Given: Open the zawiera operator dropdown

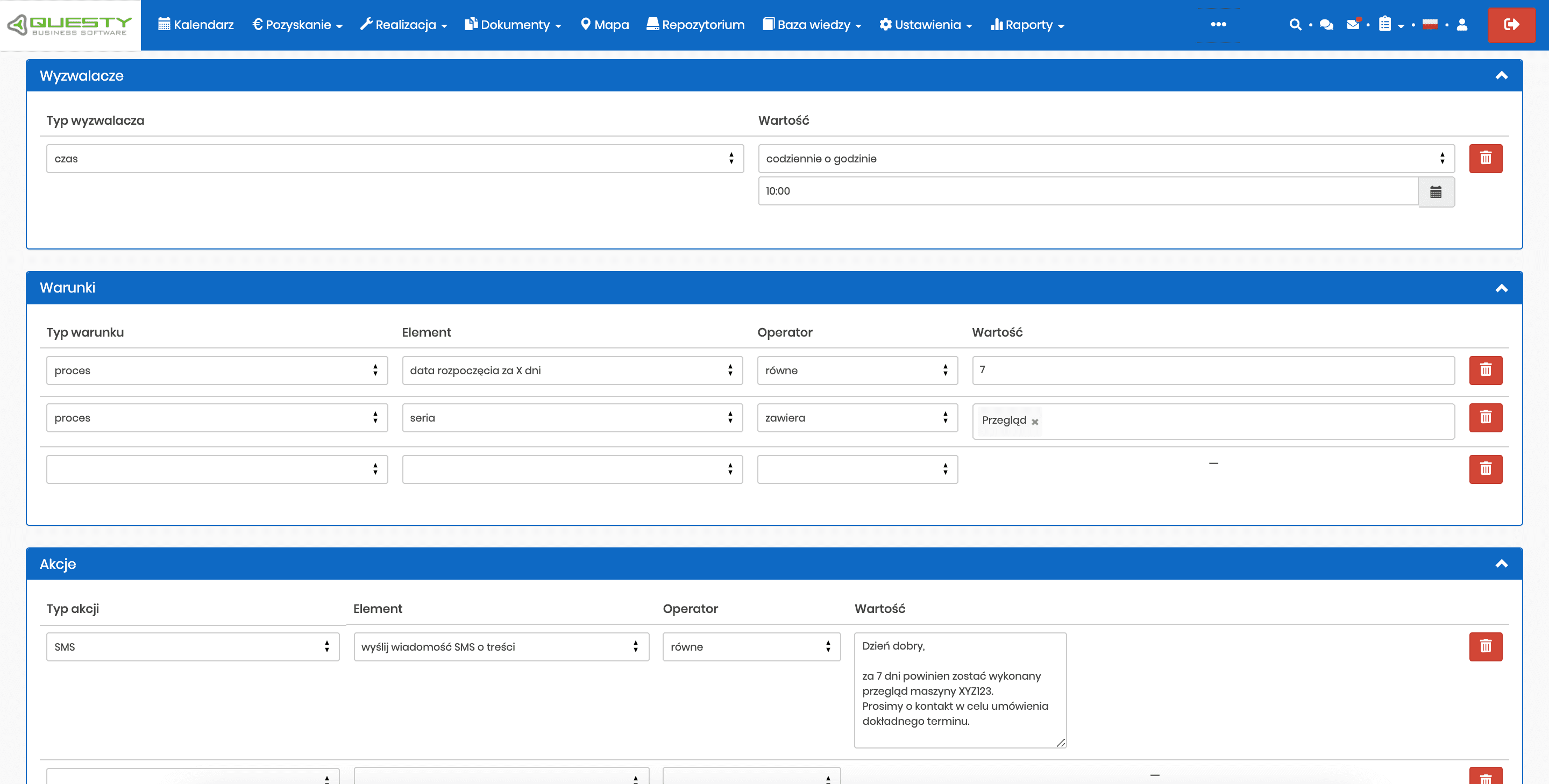Looking at the screenshot, I should coord(857,418).
